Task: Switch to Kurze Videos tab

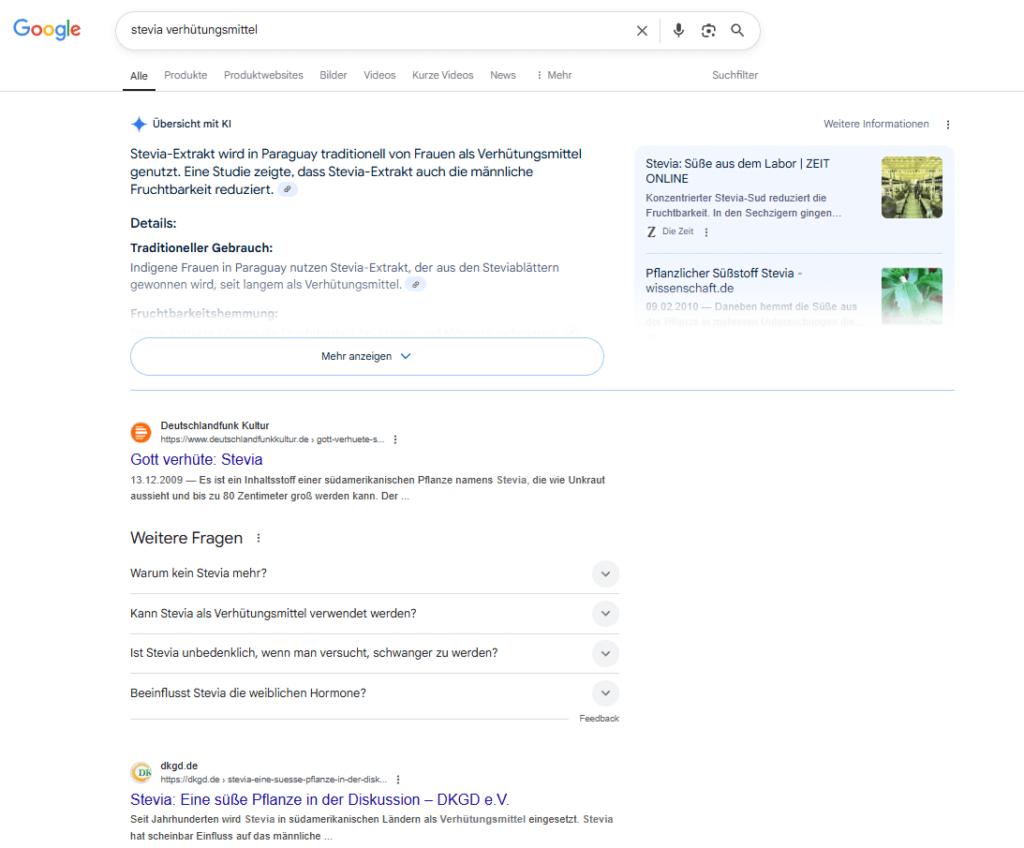Action: pos(443,75)
